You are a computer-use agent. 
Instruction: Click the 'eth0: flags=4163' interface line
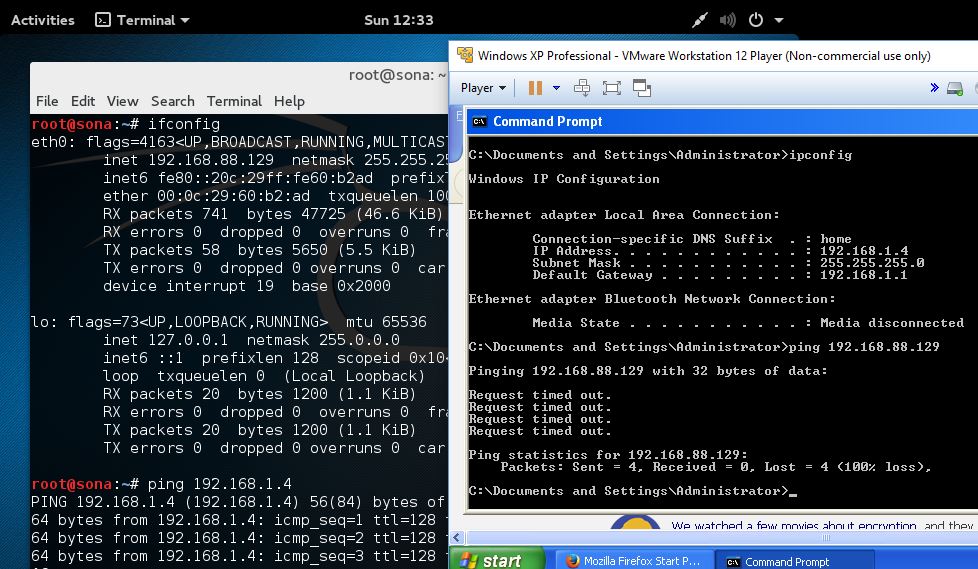pyautogui.click(x=239, y=142)
